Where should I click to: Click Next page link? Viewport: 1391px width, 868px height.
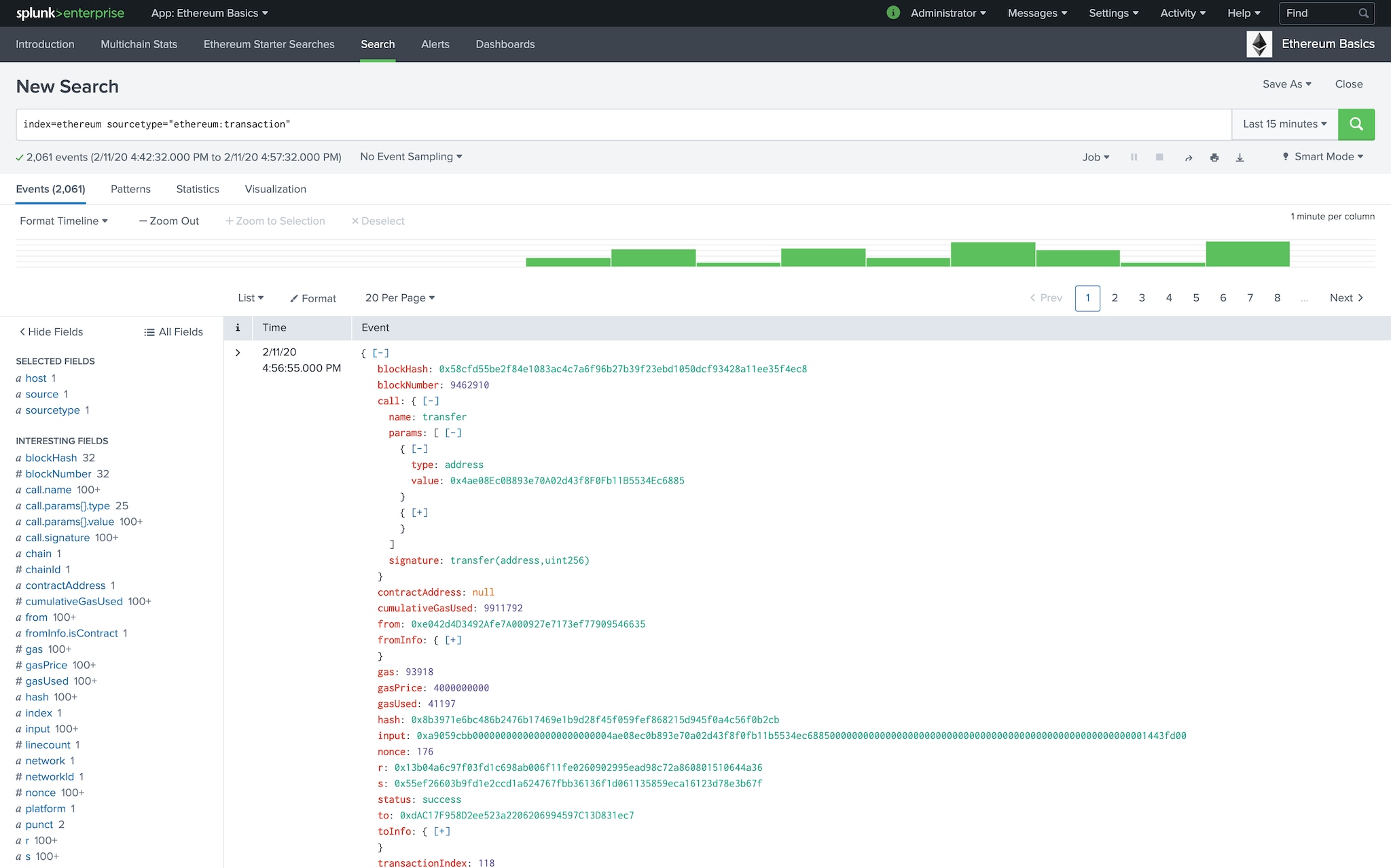coord(1346,298)
